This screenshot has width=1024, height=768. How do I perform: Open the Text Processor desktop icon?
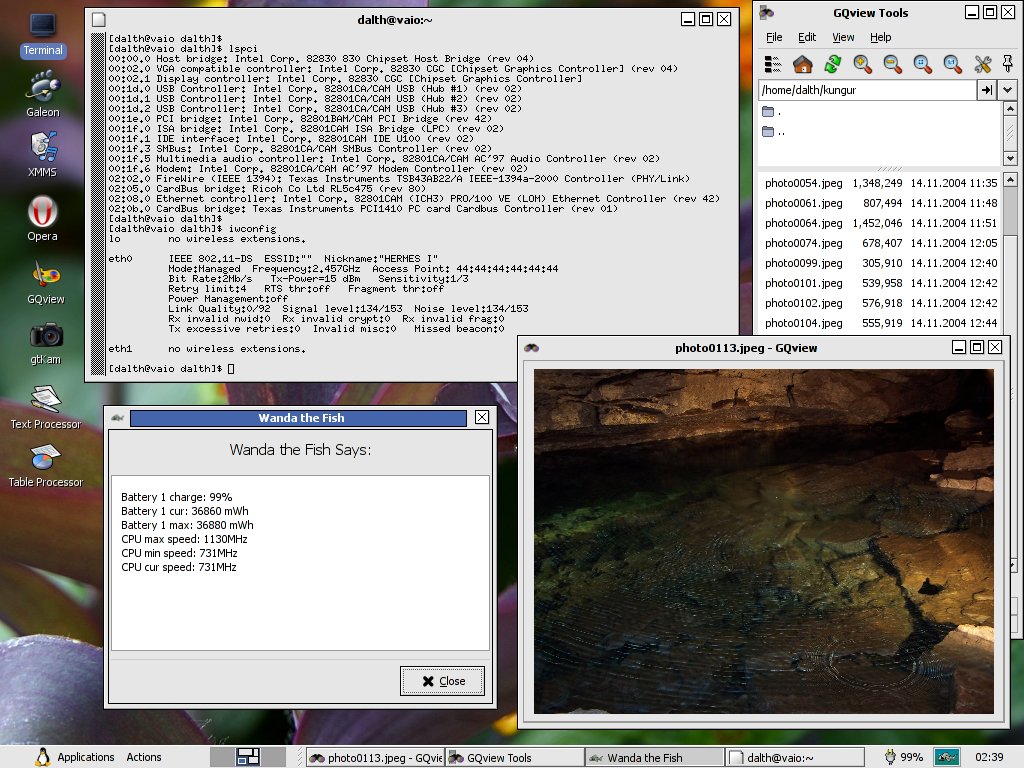click(46, 407)
